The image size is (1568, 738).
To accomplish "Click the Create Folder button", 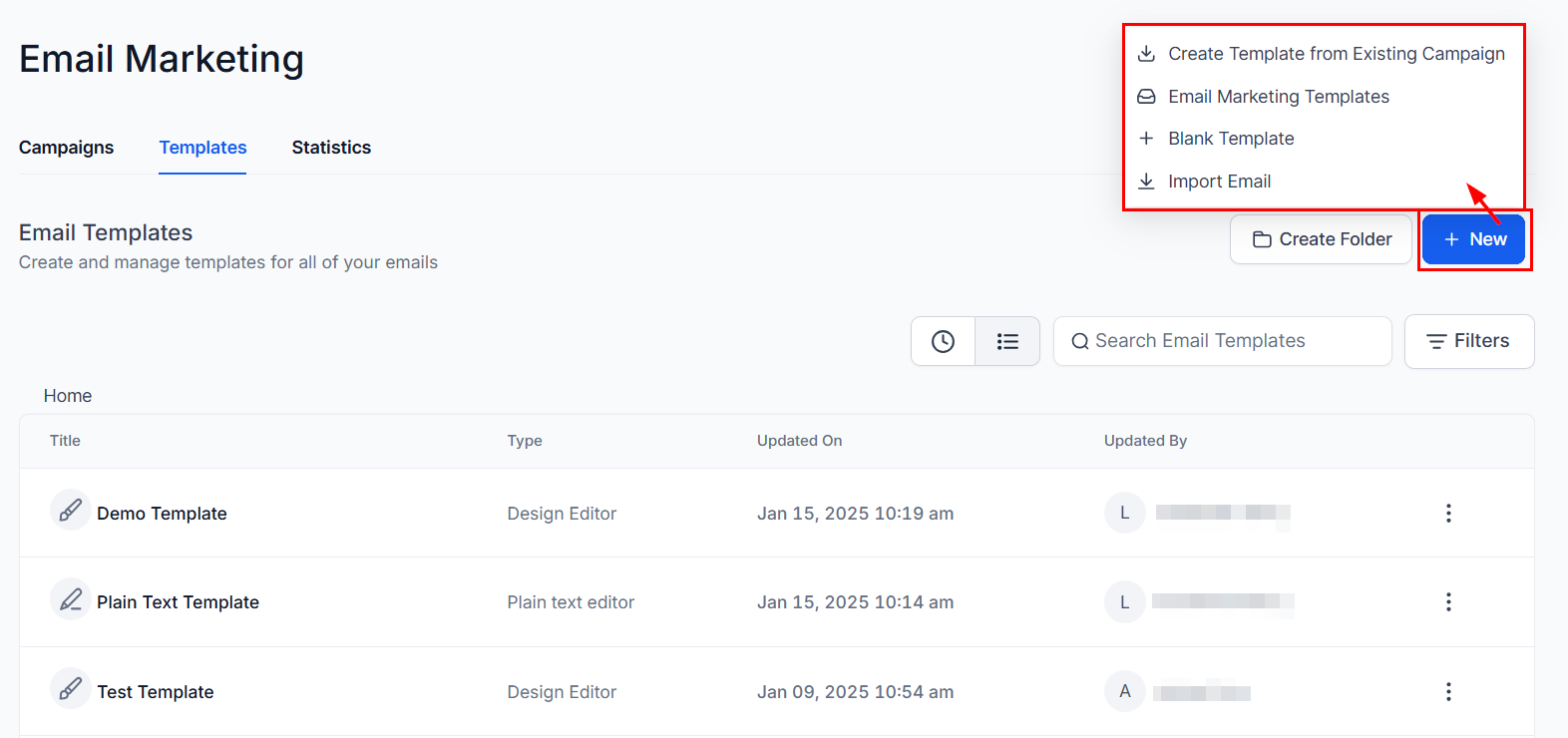I will (1321, 239).
